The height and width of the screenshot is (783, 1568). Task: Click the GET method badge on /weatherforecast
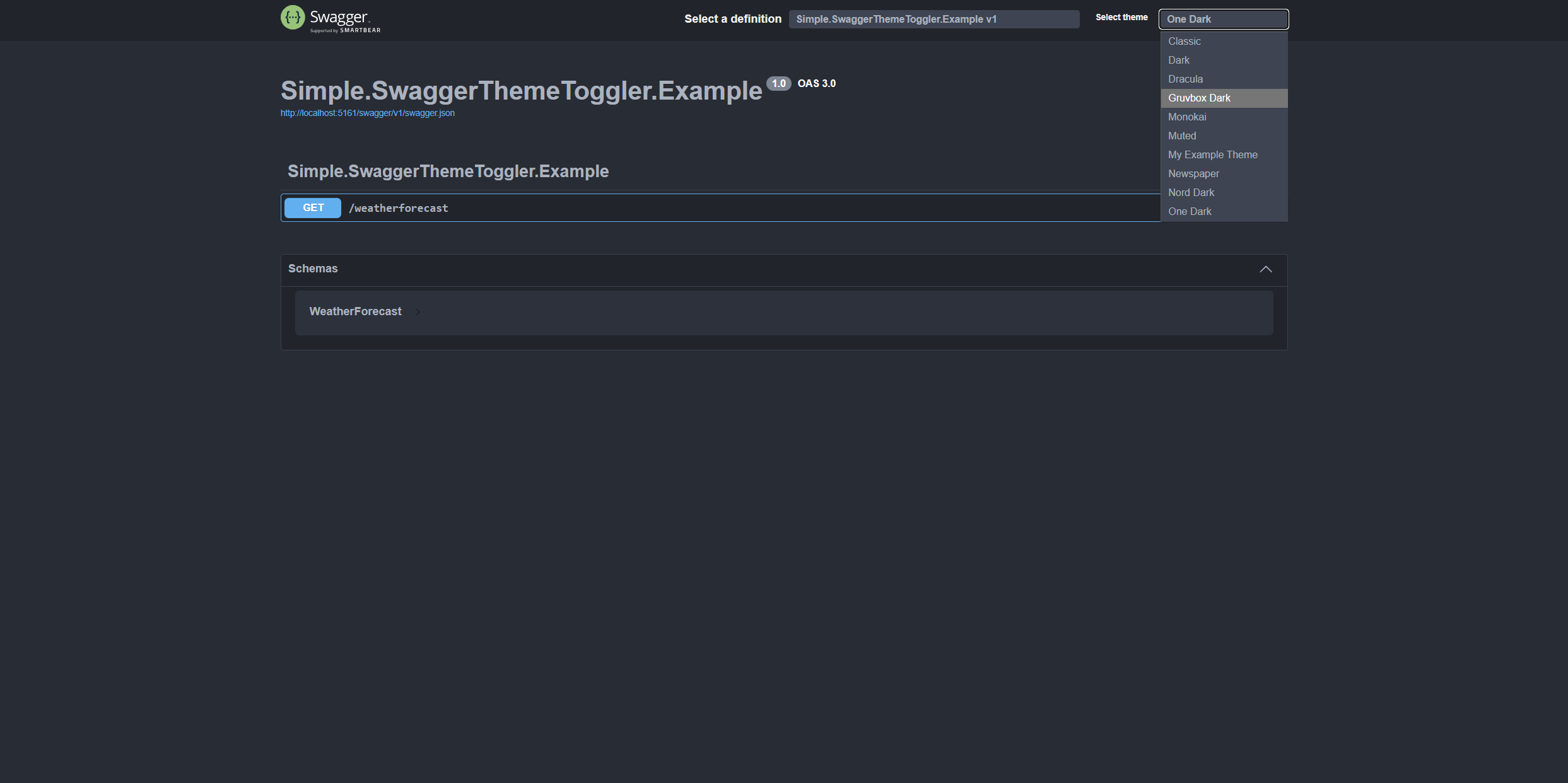312,207
